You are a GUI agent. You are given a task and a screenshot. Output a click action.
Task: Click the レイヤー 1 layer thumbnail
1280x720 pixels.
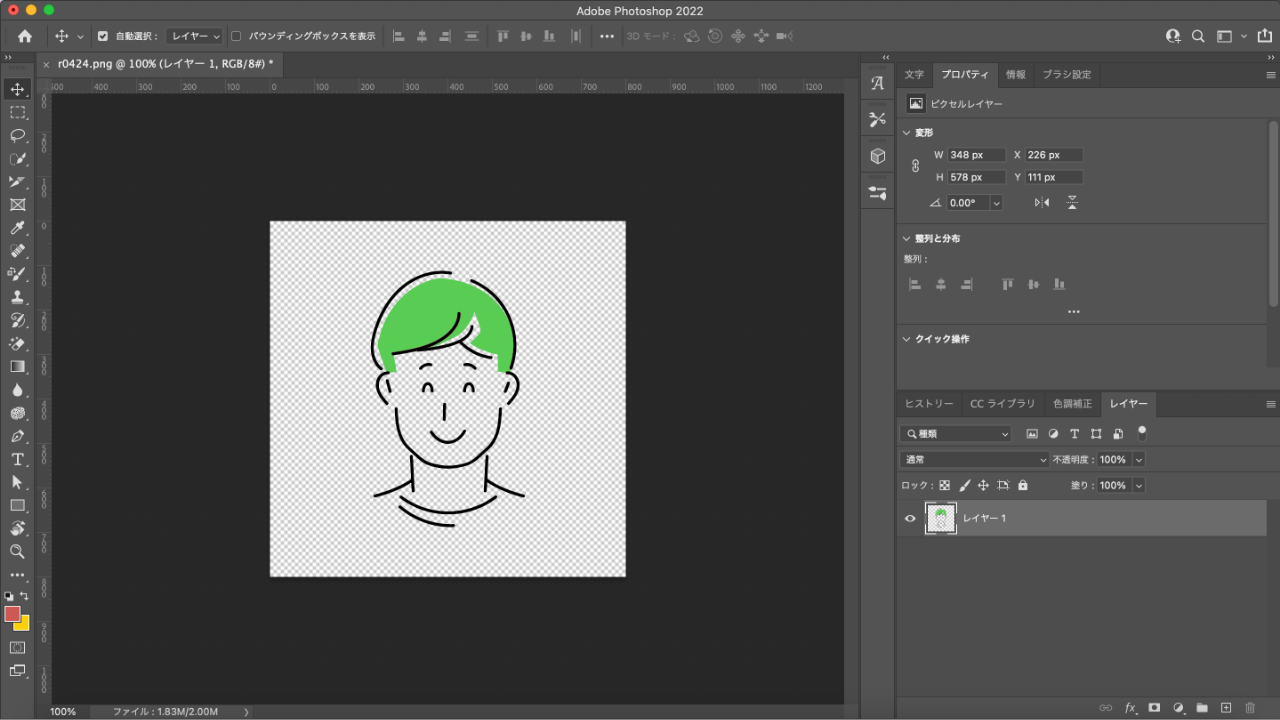click(941, 518)
